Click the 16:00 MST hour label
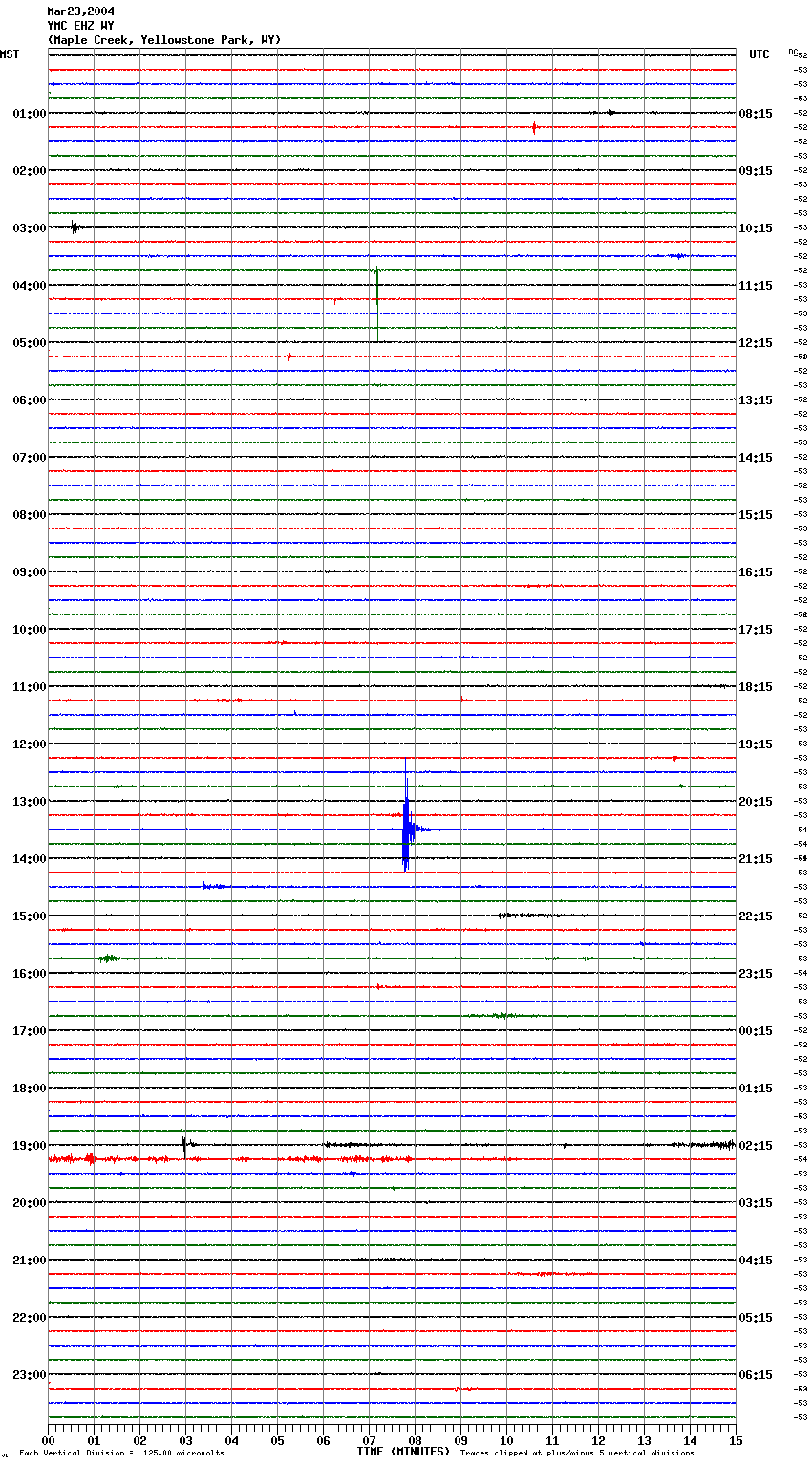The image size is (812, 1466). pyautogui.click(x=30, y=974)
